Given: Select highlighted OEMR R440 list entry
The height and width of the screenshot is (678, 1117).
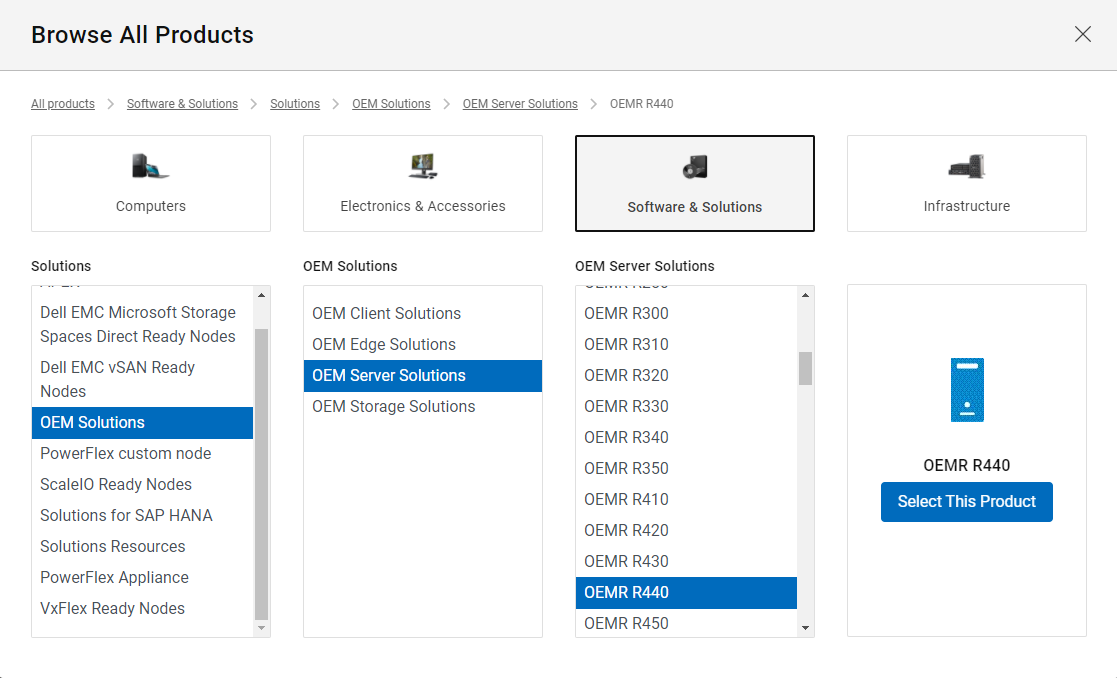Looking at the screenshot, I should point(686,593).
